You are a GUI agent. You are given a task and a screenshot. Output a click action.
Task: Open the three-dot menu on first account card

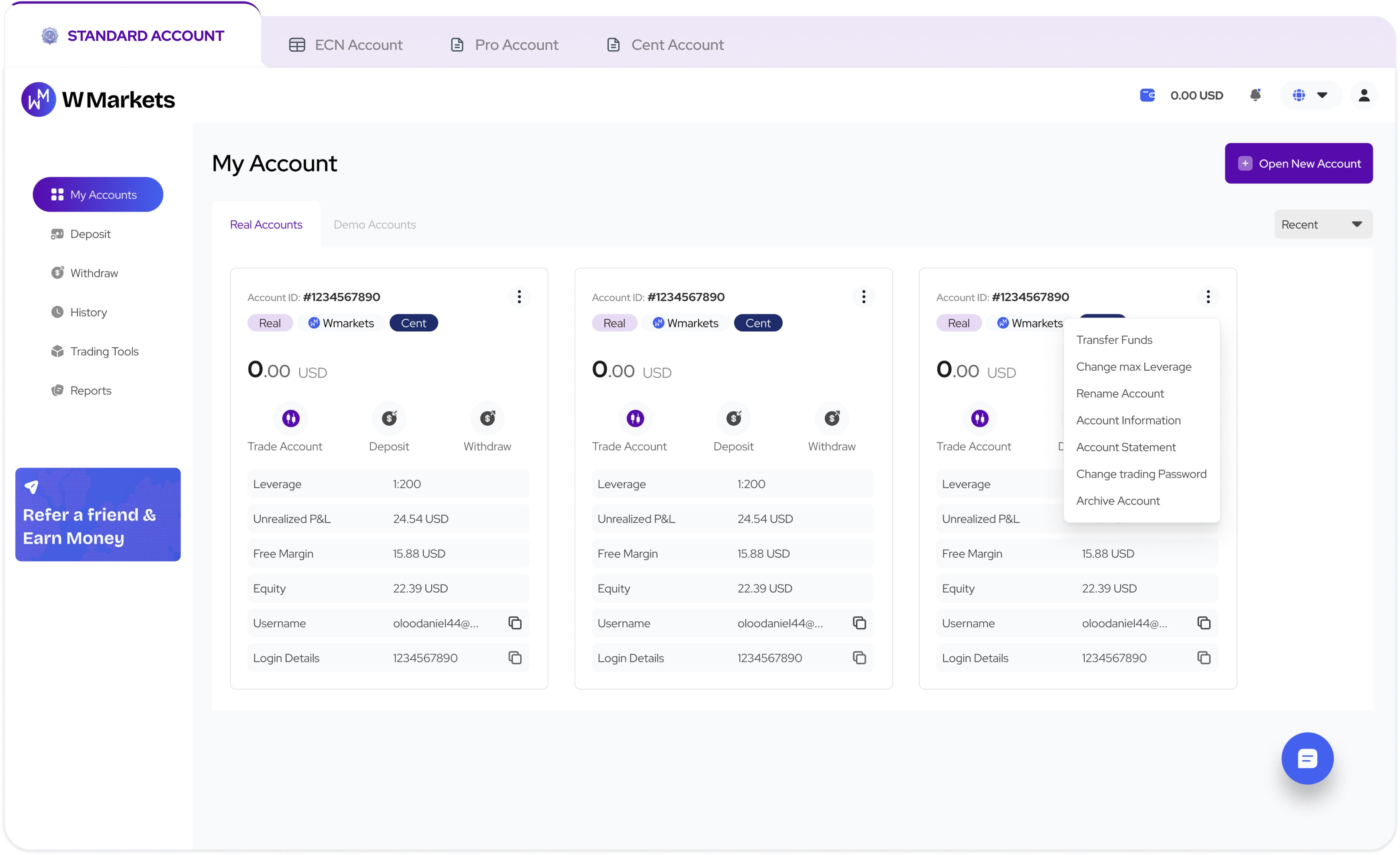tap(519, 296)
